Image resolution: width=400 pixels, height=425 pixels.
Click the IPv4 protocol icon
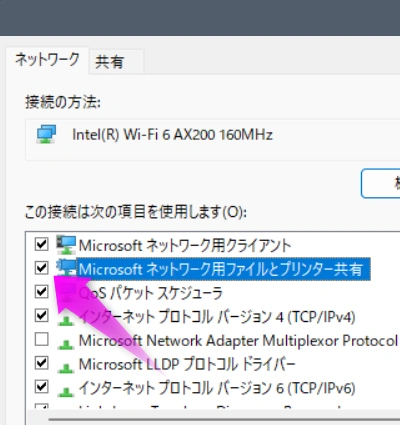pos(66,320)
